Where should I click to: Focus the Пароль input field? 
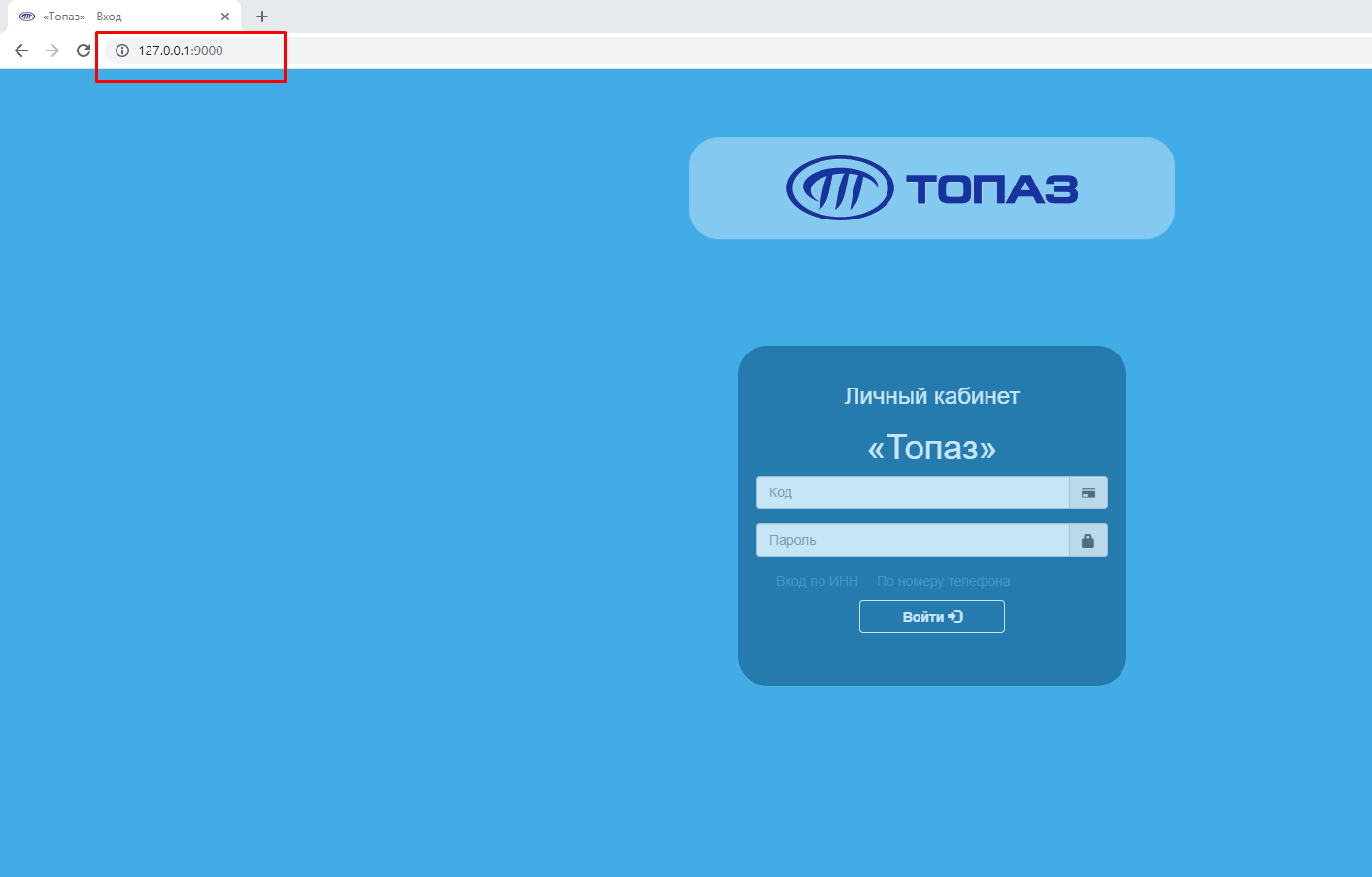pyautogui.click(x=913, y=540)
